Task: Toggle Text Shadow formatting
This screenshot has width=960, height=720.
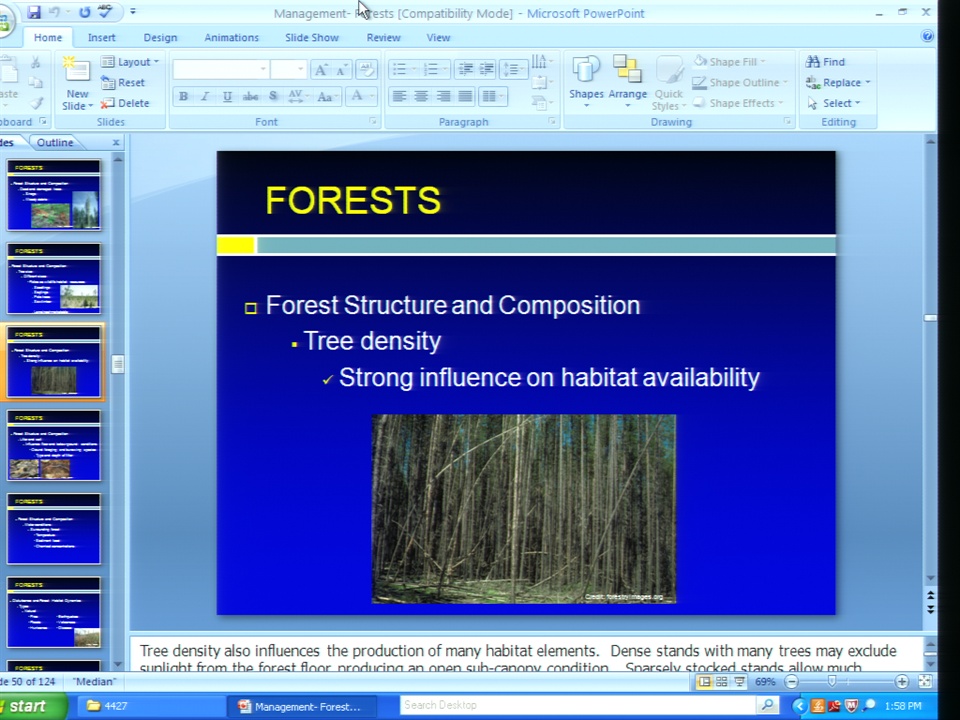Action: tap(273, 96)
